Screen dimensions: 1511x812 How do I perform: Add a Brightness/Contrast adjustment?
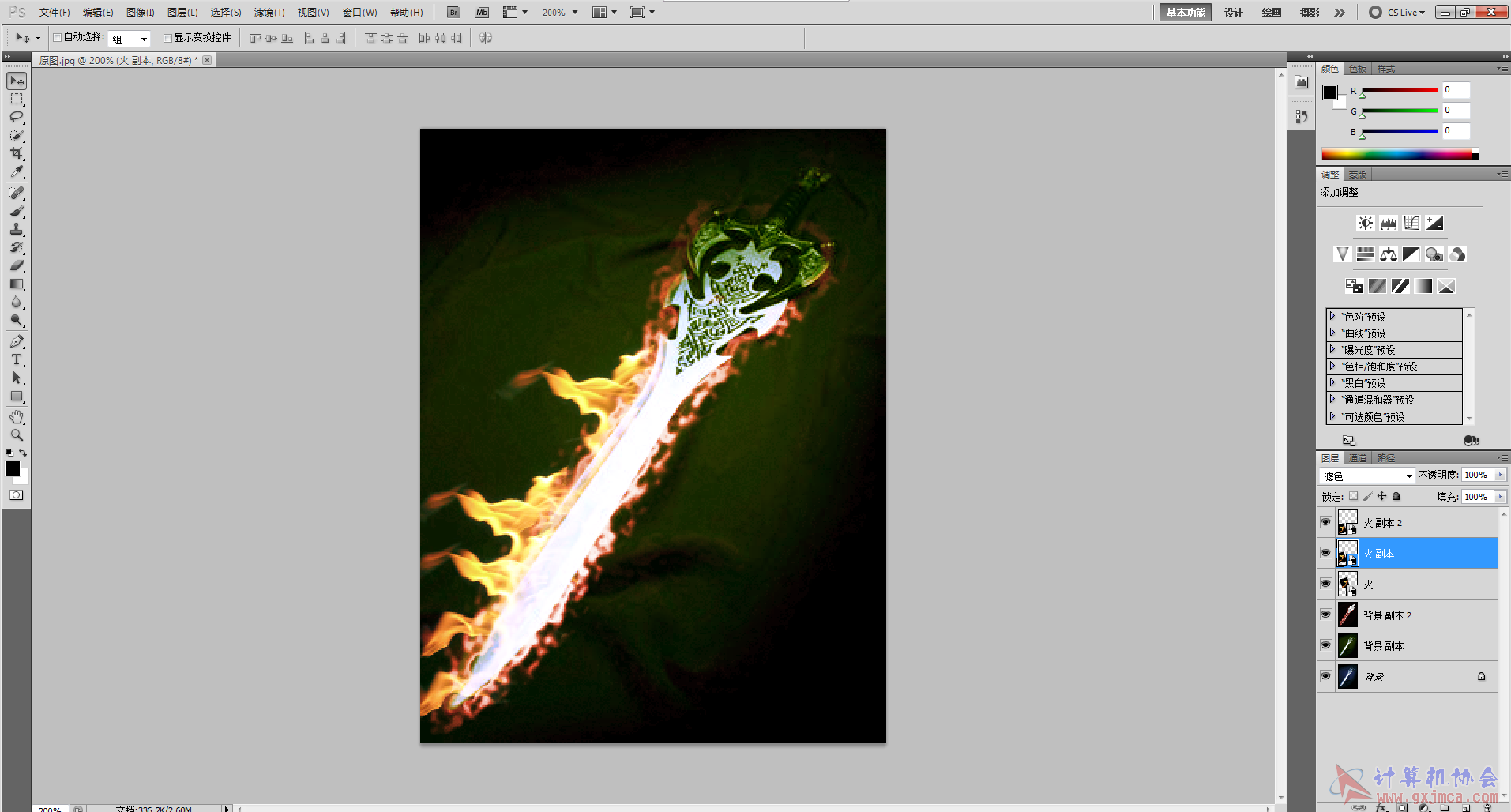tap(1366, 223)
